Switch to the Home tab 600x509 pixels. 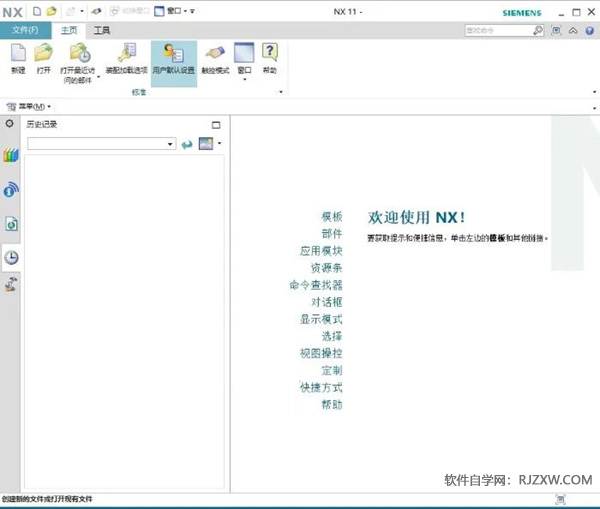click(x=69, y=30)
